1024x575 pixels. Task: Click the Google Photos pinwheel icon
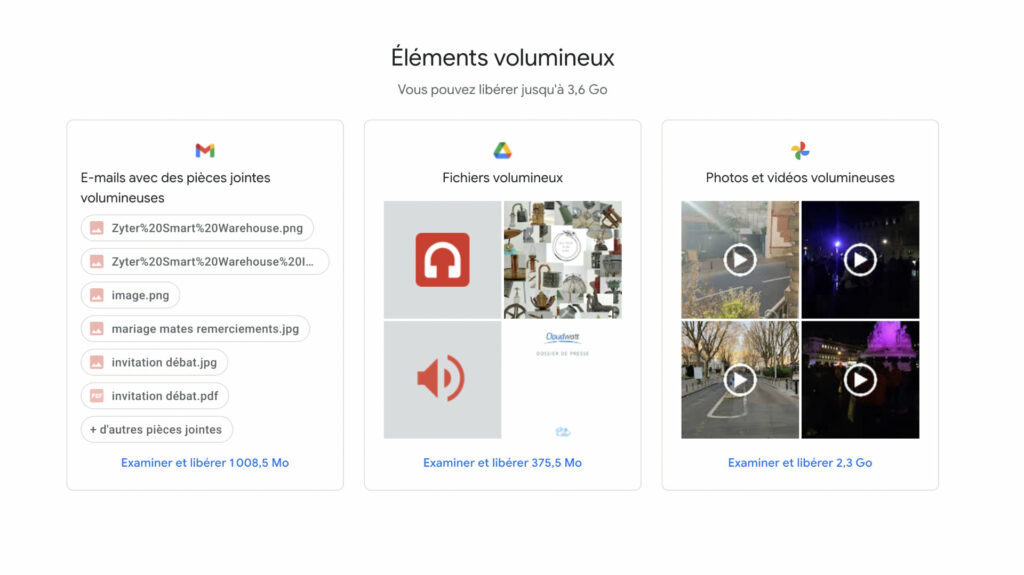click(x=800, y=151)
